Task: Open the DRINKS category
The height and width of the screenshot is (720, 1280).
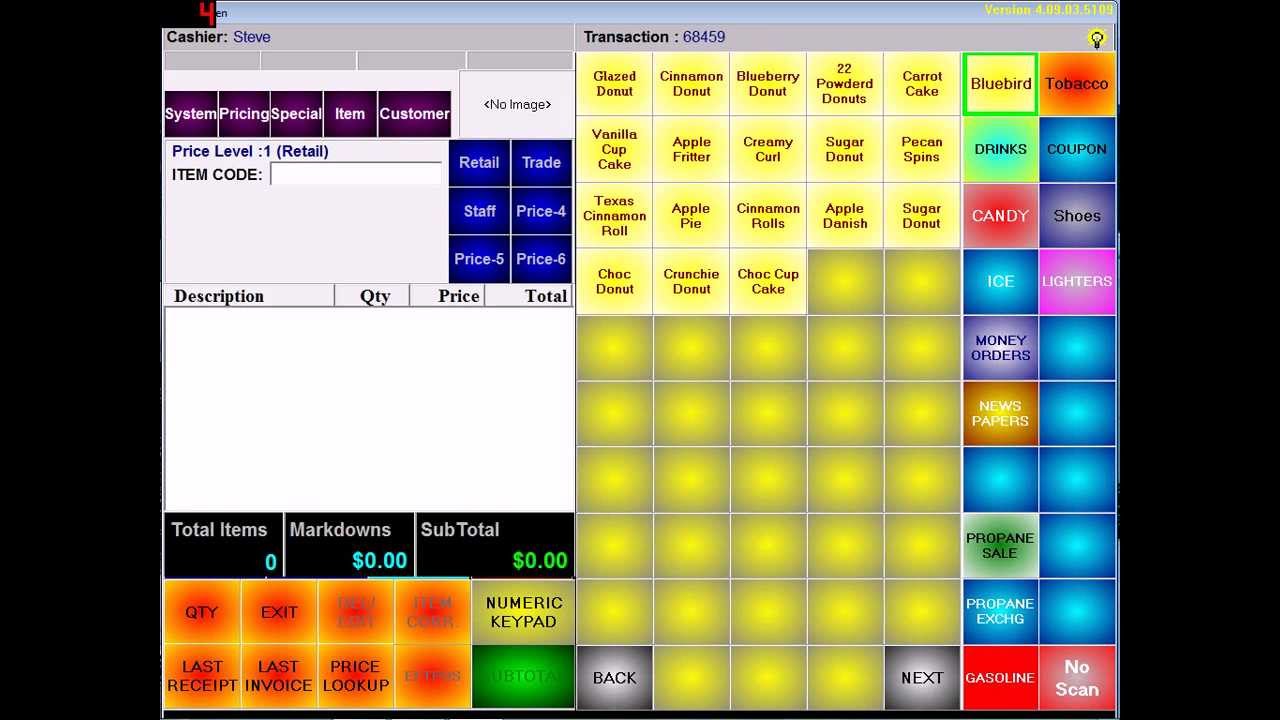Action: pos(1000,149)
